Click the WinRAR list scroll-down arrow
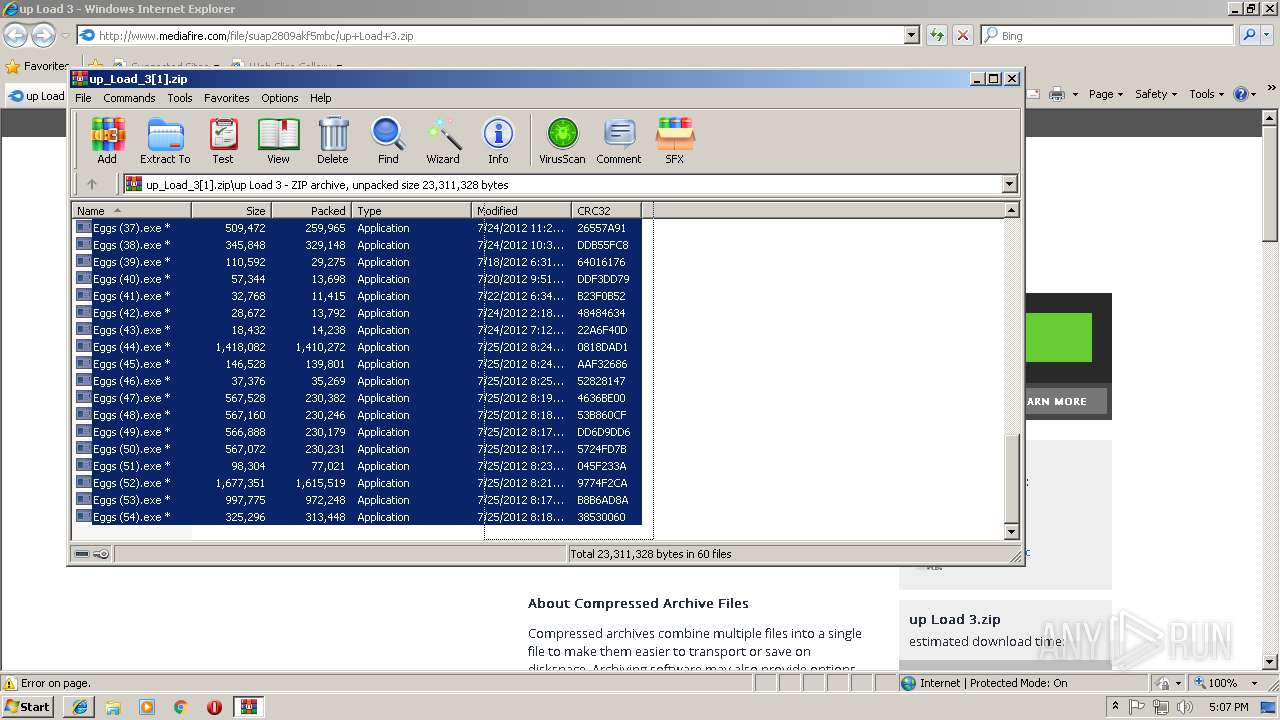Image resolution: width=1280 pixels, height=720 pixels. coord(1011,532)
